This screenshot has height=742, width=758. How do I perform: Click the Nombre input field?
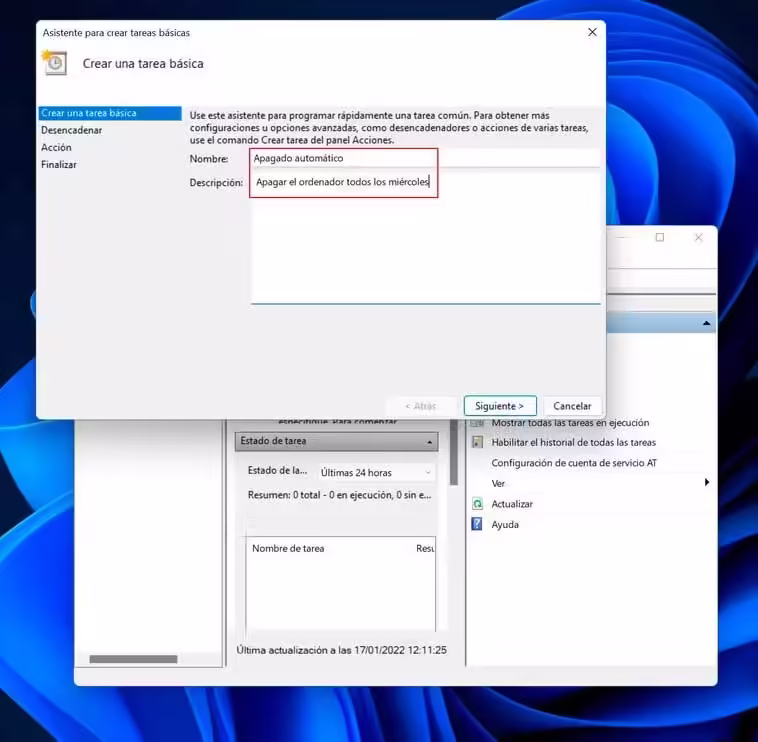pyautogui.click(x=425, y=158)
